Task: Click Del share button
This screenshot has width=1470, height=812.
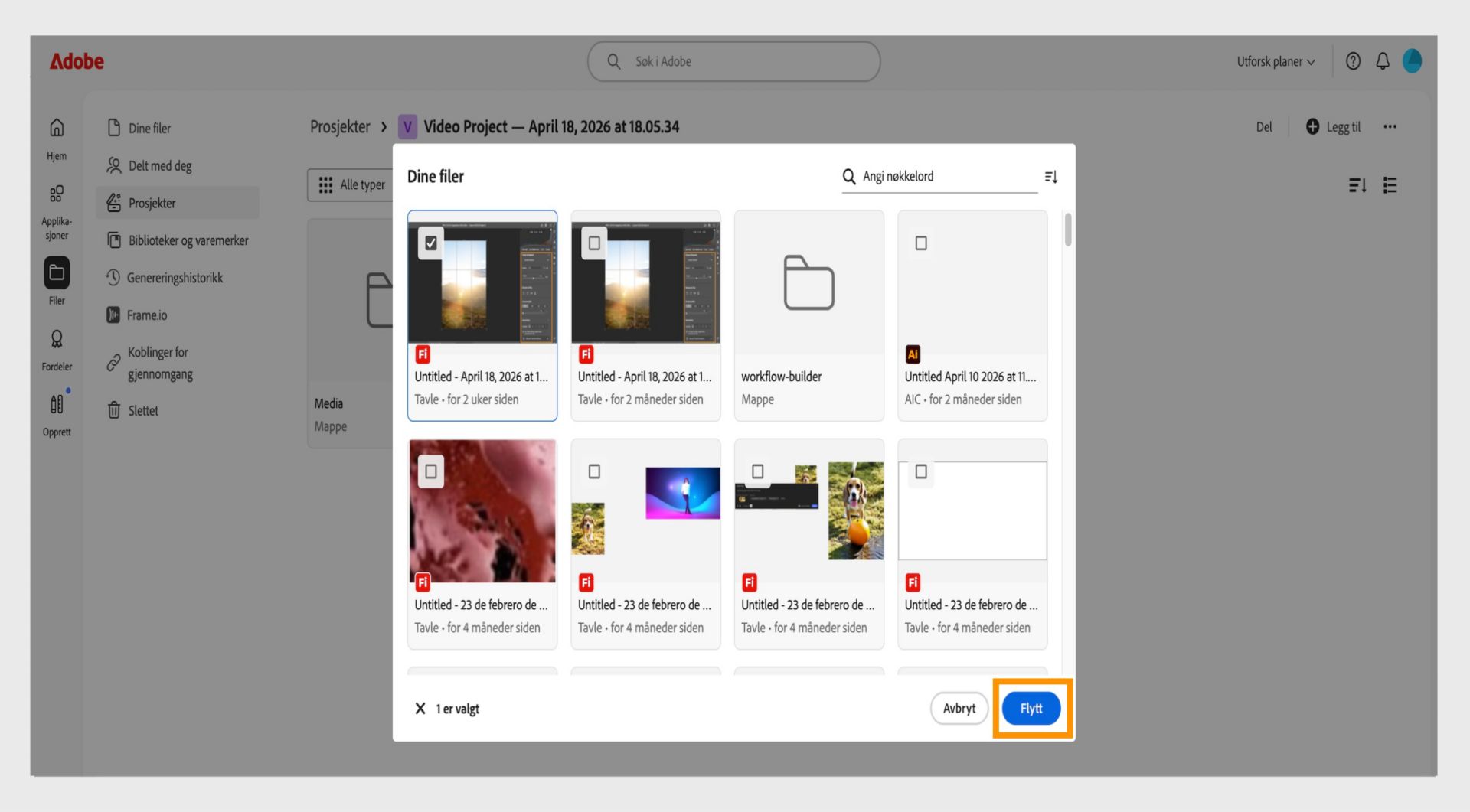Action: coord(1264,127)
